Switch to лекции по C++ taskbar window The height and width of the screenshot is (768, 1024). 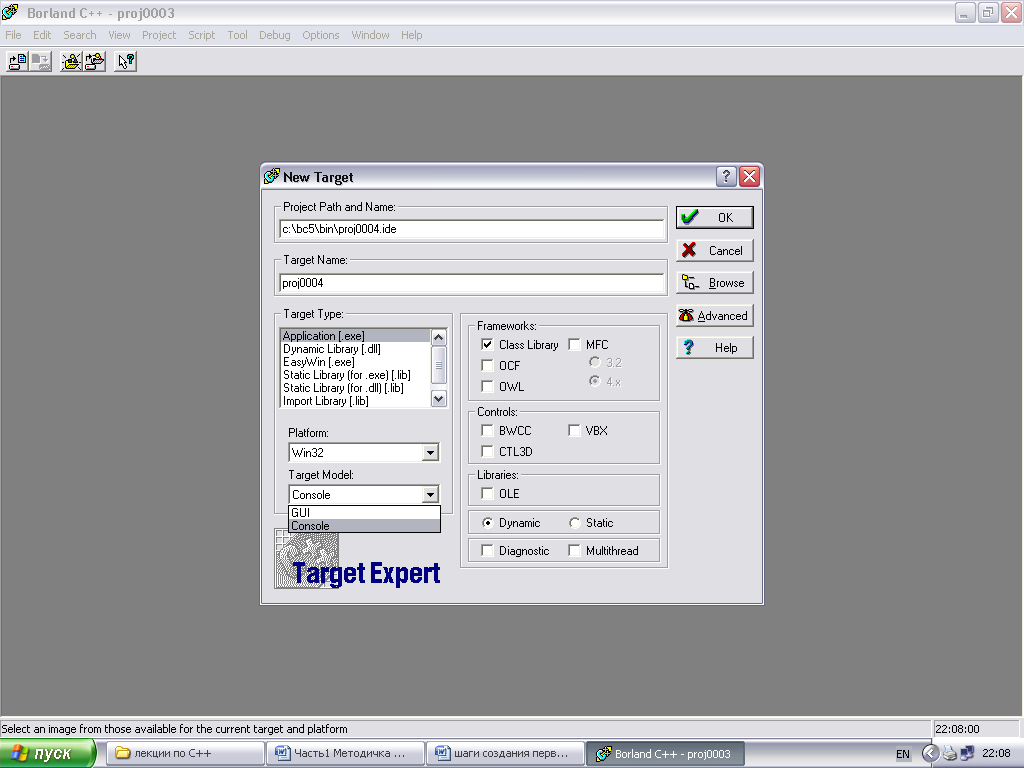point(185,754)
